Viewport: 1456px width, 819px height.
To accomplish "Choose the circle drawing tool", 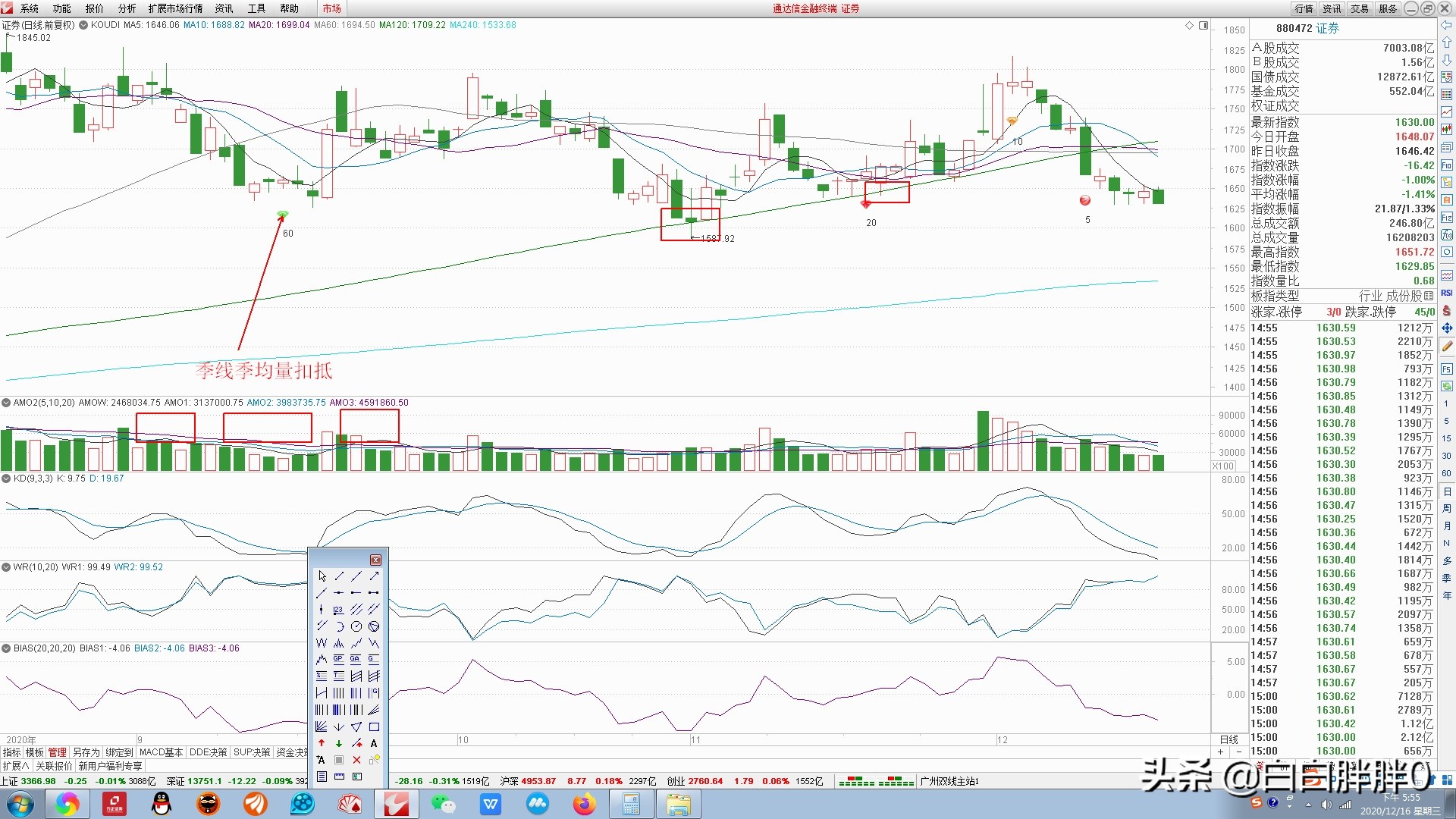I will pyautogui.click(x=356, y=626).
